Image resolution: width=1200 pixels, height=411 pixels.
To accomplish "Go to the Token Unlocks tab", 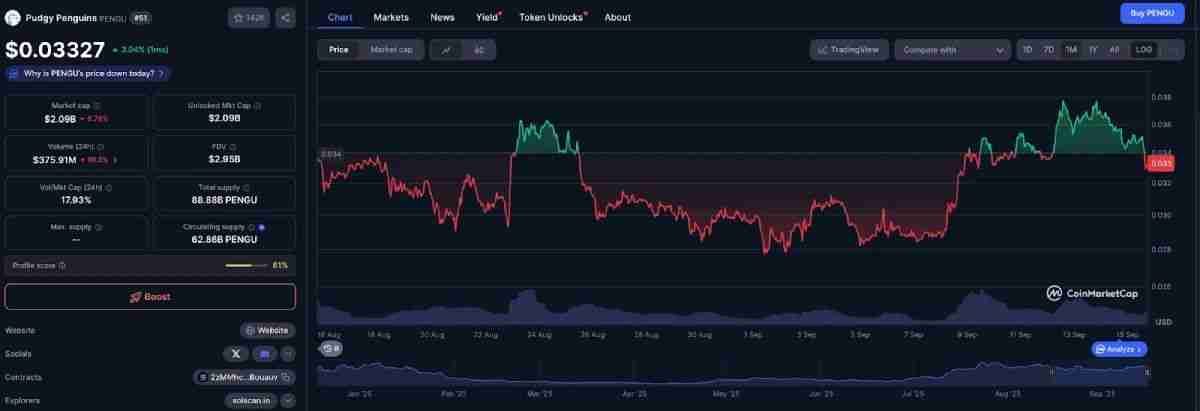I will (551, 17).
